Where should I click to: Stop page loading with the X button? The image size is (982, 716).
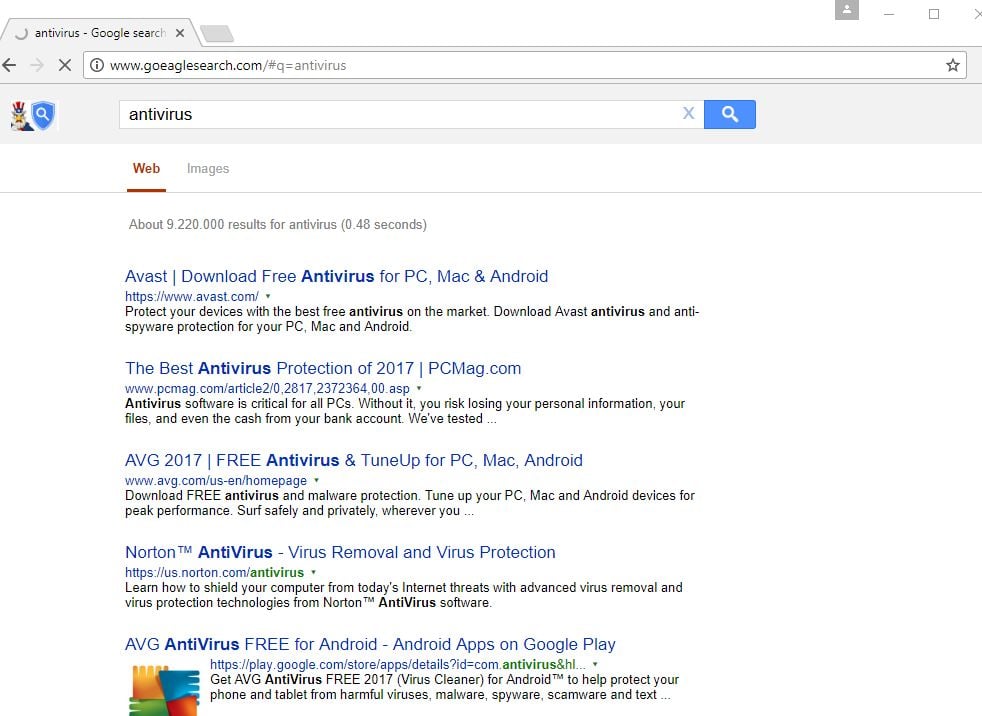[x=65, y=65]
